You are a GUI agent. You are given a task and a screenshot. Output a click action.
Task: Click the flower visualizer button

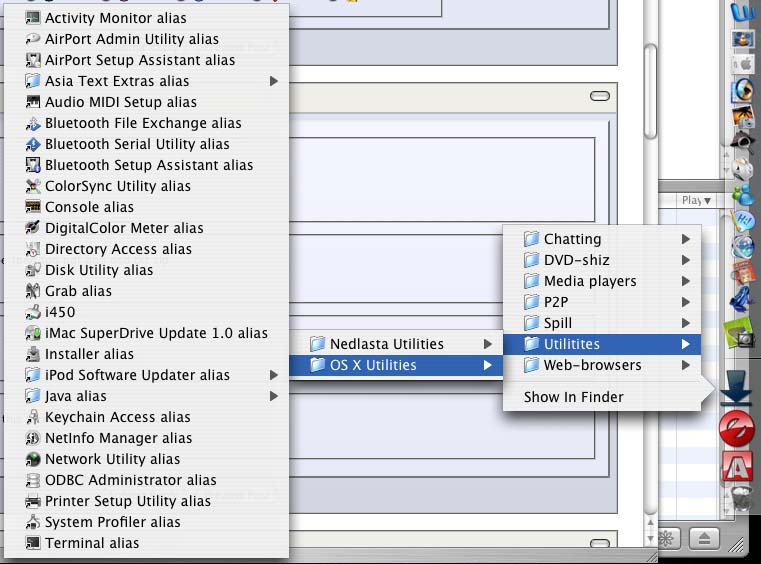(666, 538)
